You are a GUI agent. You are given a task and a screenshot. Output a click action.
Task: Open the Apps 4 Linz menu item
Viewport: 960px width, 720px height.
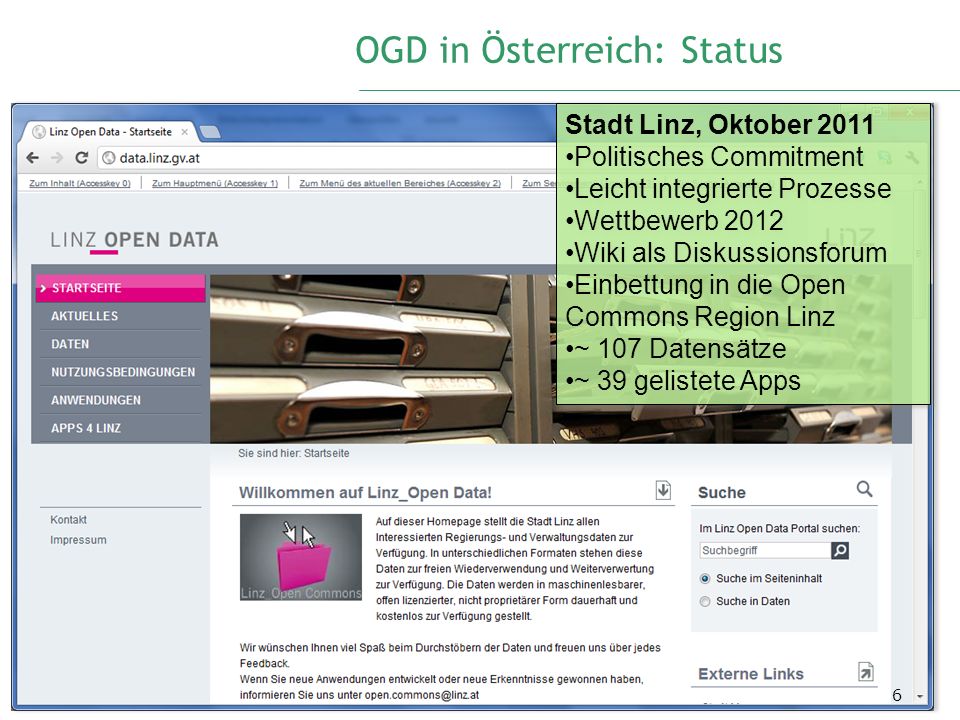coord(121,429)
